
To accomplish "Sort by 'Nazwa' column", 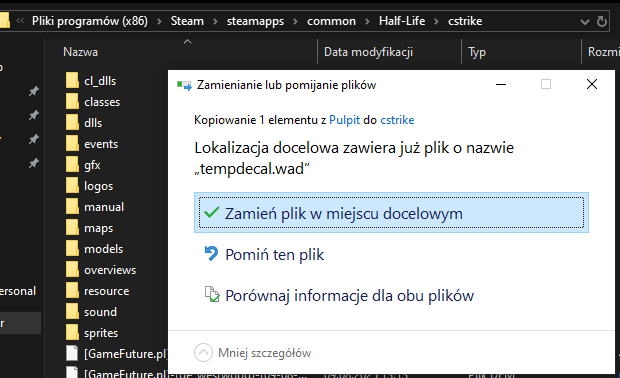I will pos(80,52).
